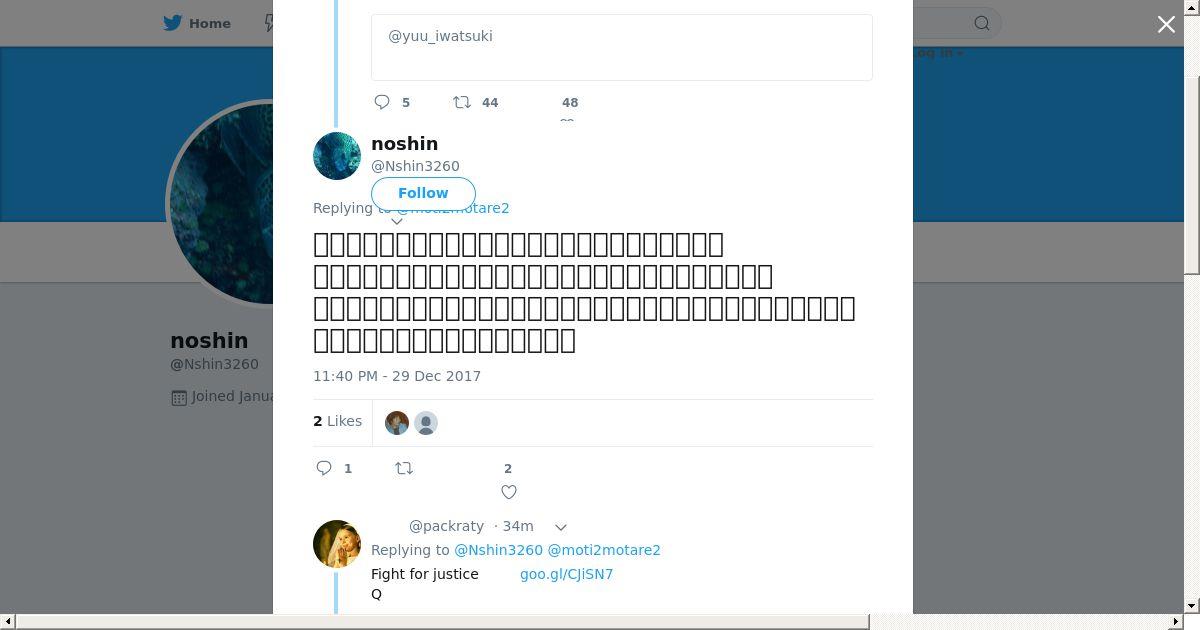Viewport: 1200px width, 630px height.
Task: Click the @yuu_iwatsuki quoted tweet box
Action: pos(621,47)
